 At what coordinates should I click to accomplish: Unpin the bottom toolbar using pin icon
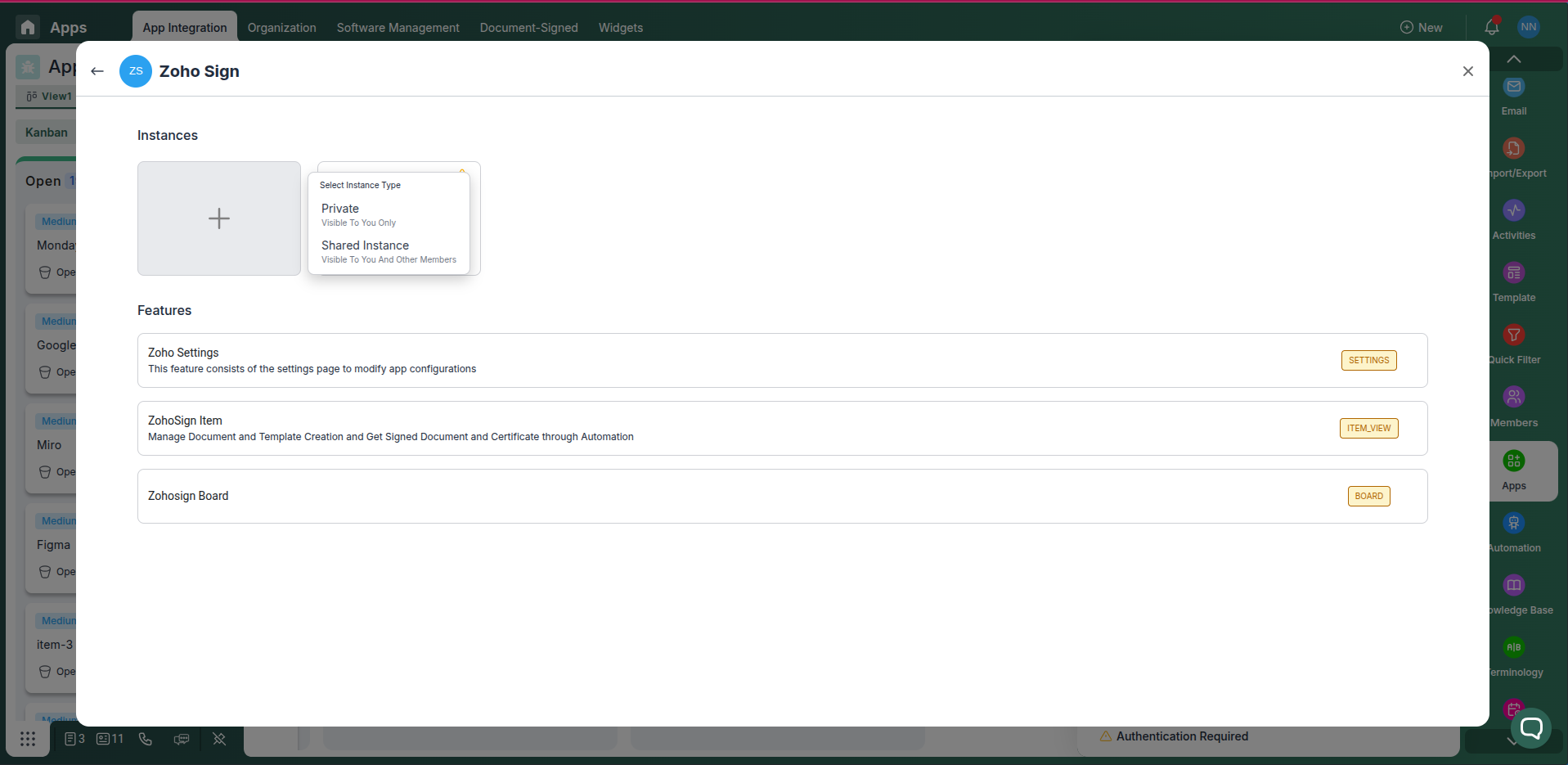click(x=219, y=739)
